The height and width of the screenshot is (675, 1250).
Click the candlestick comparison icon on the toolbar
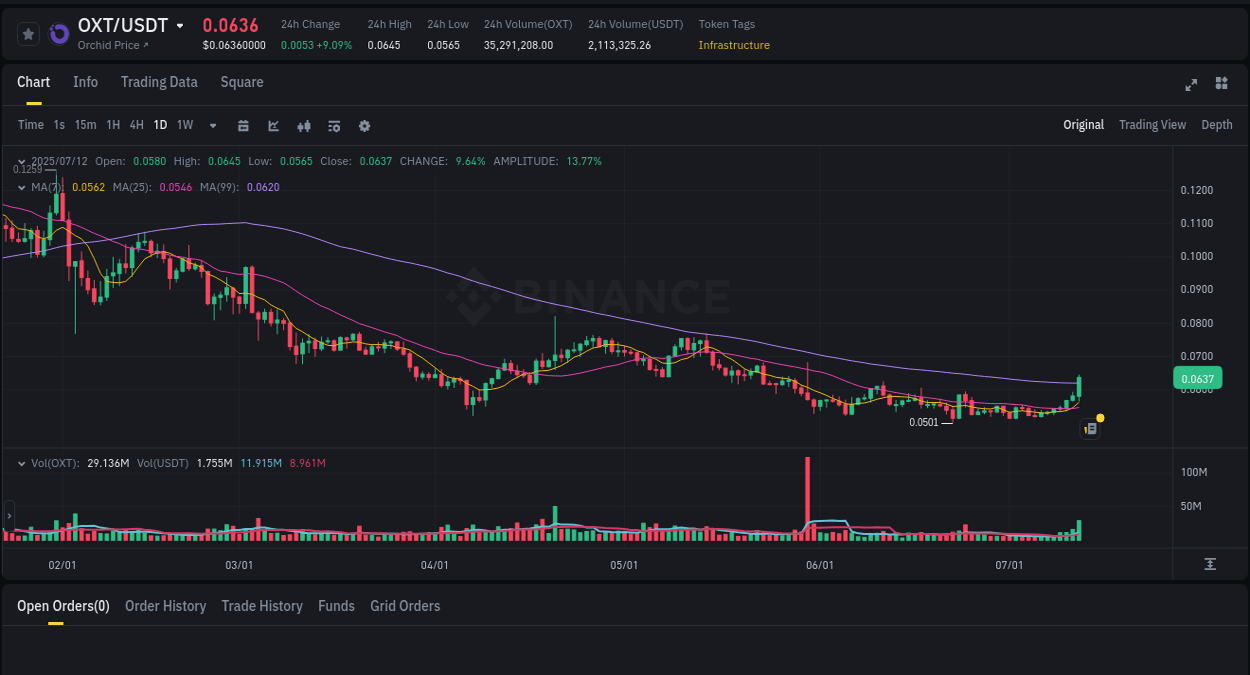pyautogui.click(x=303, y=126)
